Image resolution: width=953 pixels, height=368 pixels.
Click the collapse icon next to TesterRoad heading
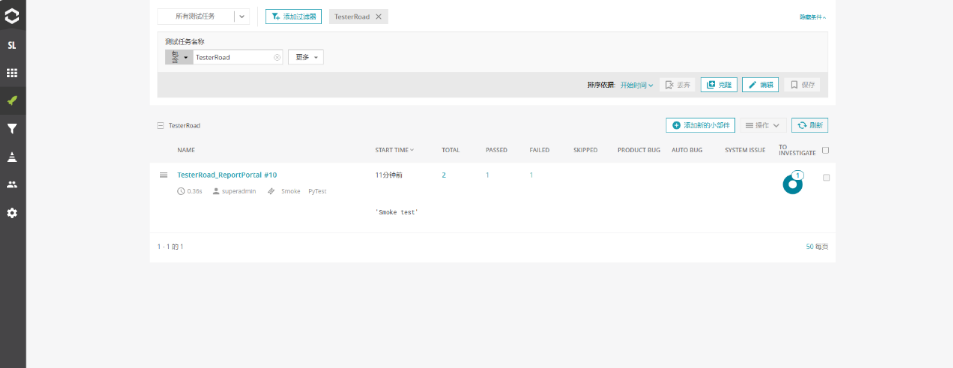[160, 125]
